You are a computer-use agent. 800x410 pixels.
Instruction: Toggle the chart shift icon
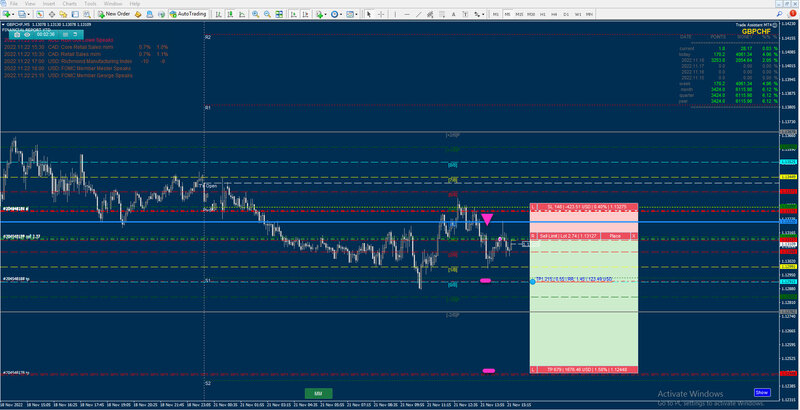coord(305,14)
